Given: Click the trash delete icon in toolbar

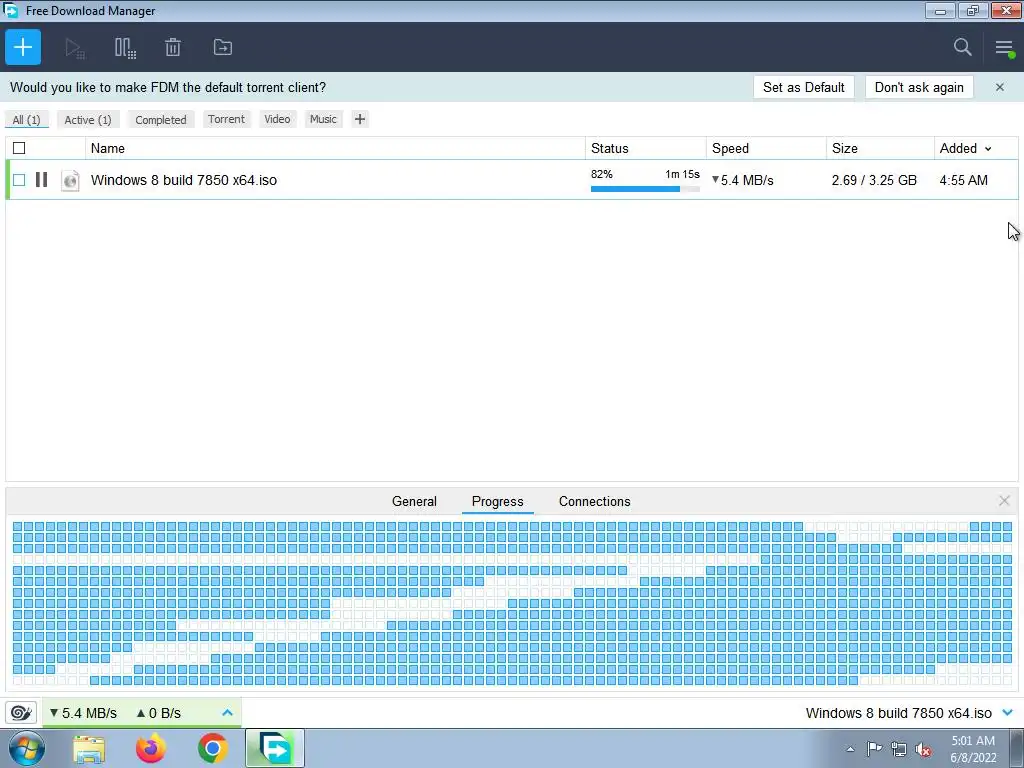Looking at the screenshot, I should (172, 47).
